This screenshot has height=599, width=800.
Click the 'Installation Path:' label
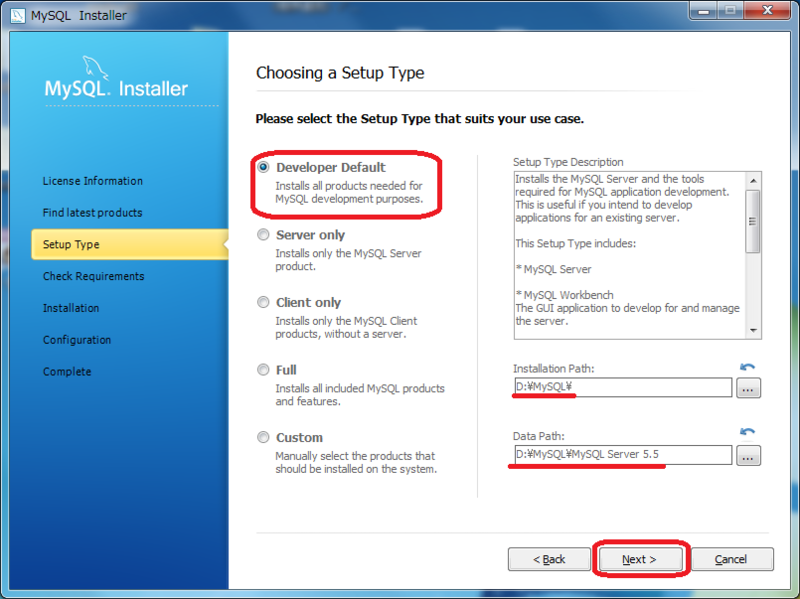[x=554, y=368]
